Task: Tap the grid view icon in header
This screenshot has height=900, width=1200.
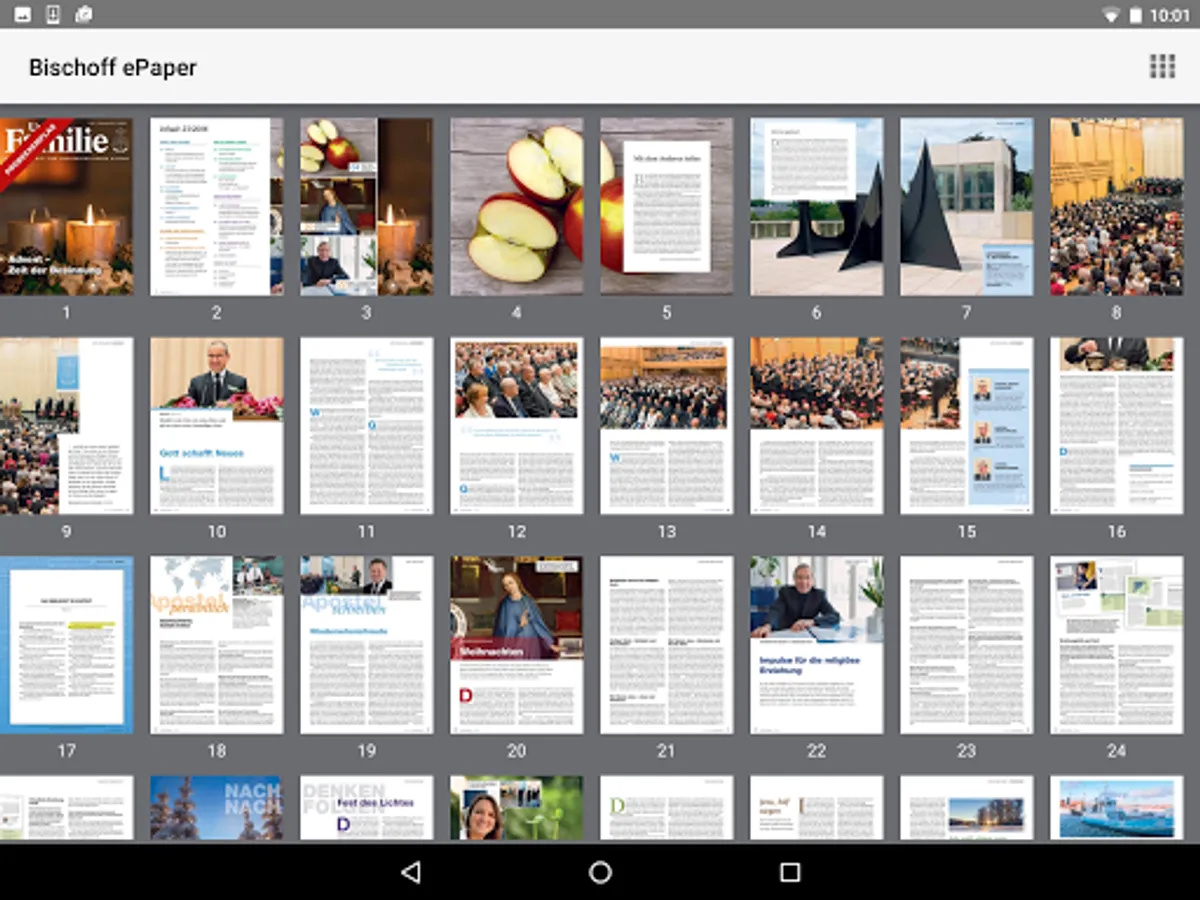Action: pos(1162,67)
